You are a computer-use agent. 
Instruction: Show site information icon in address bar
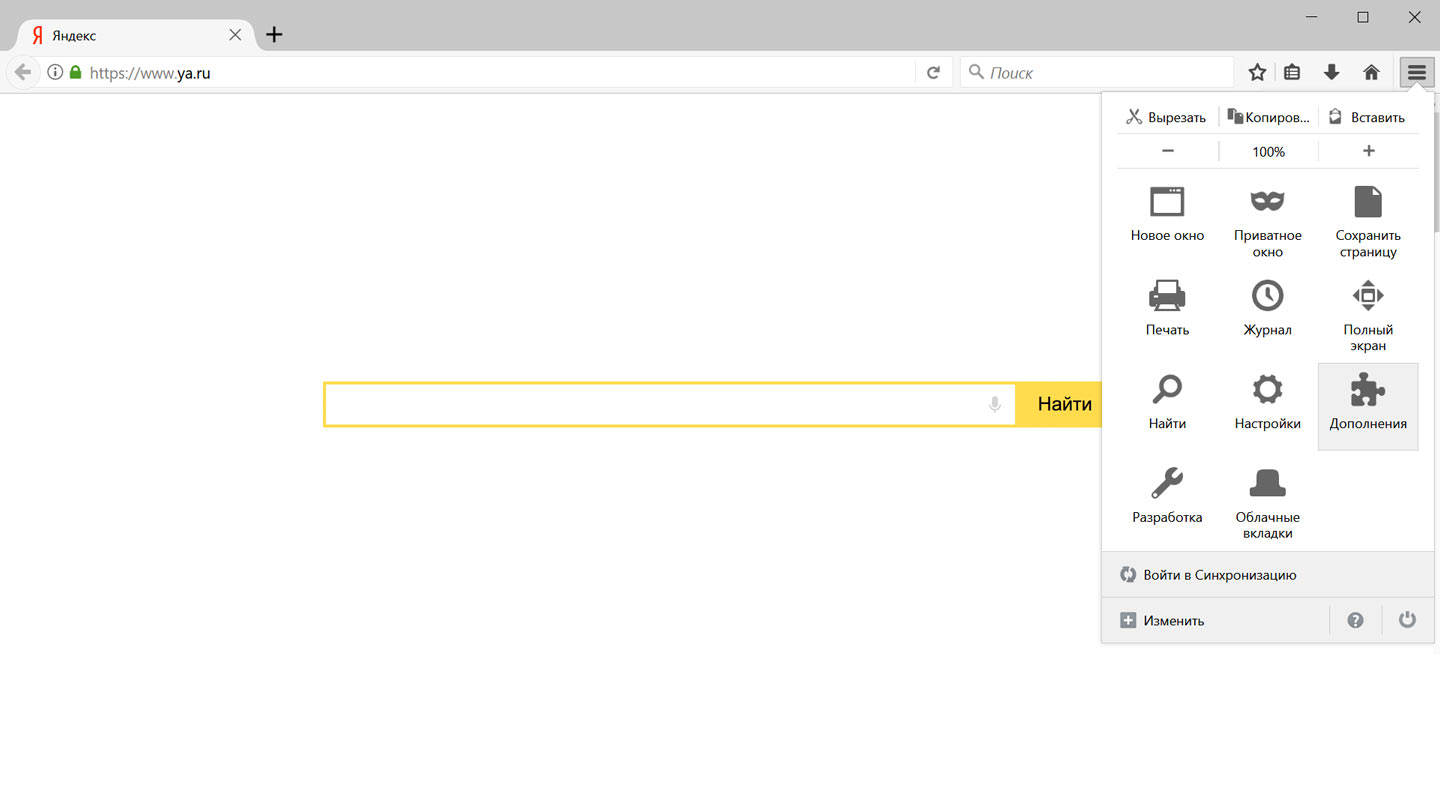(55, 72)
